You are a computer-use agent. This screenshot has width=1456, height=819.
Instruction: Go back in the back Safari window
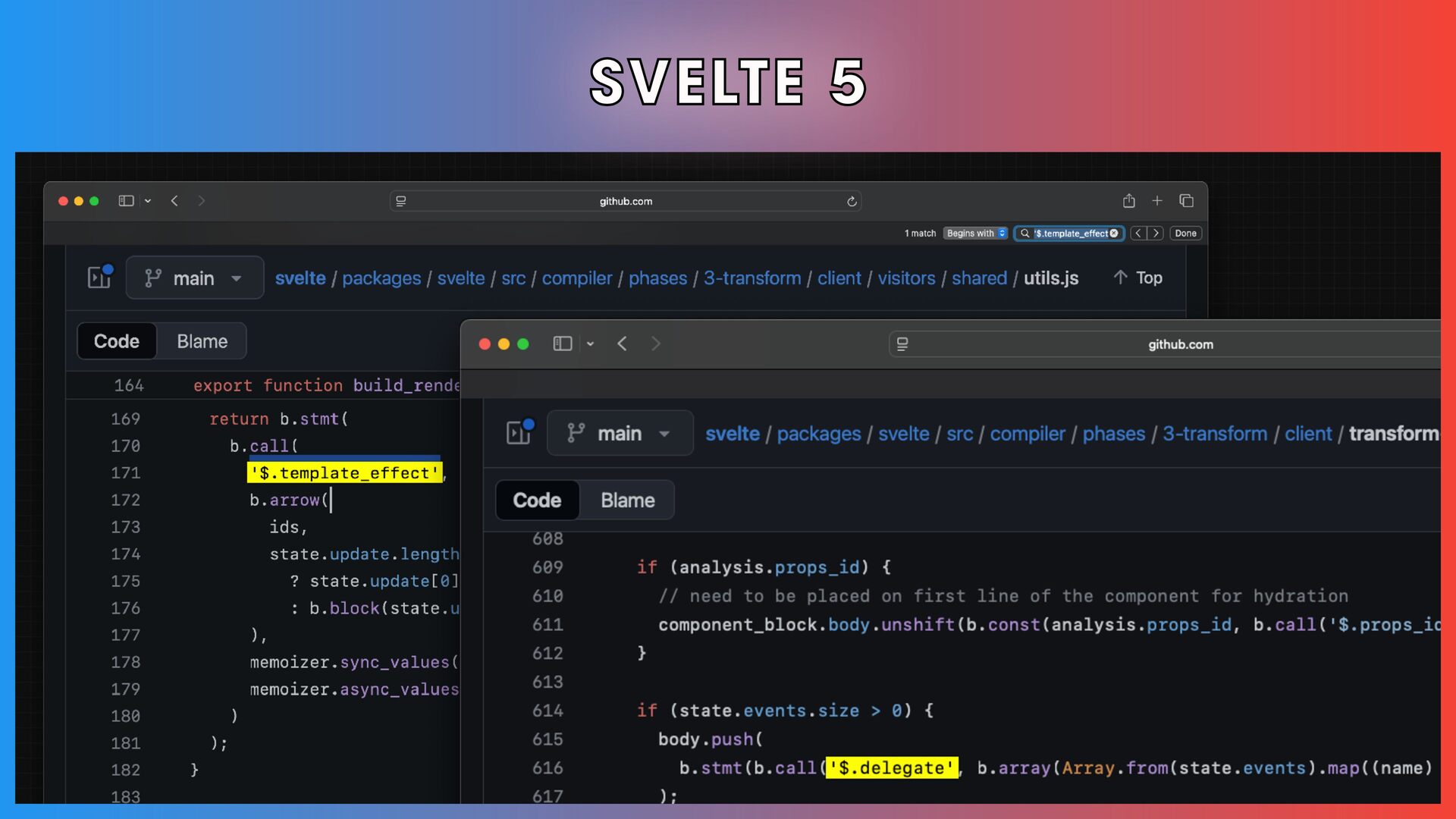pos(174,201)
